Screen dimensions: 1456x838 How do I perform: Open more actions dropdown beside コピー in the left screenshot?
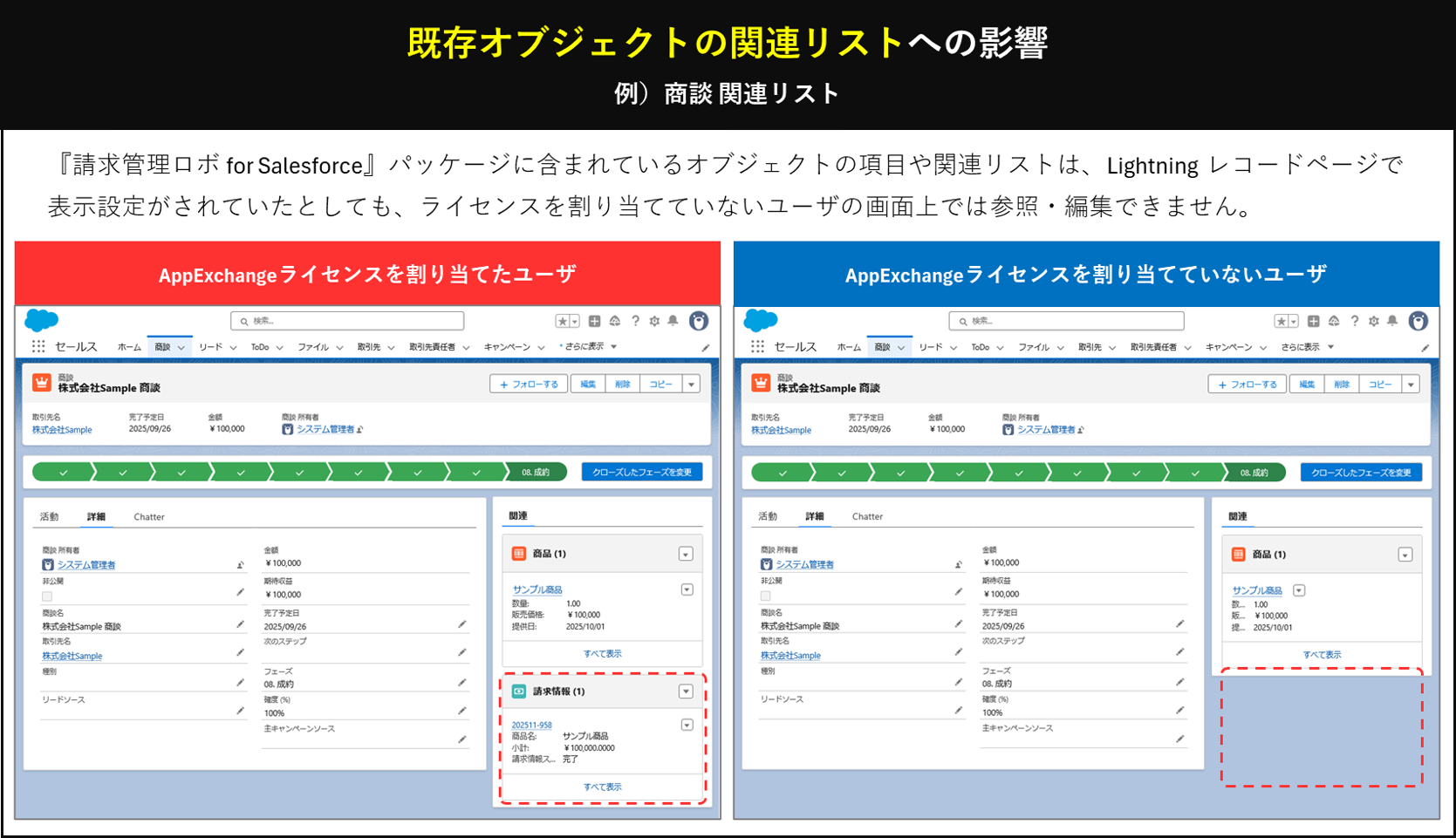692,385
